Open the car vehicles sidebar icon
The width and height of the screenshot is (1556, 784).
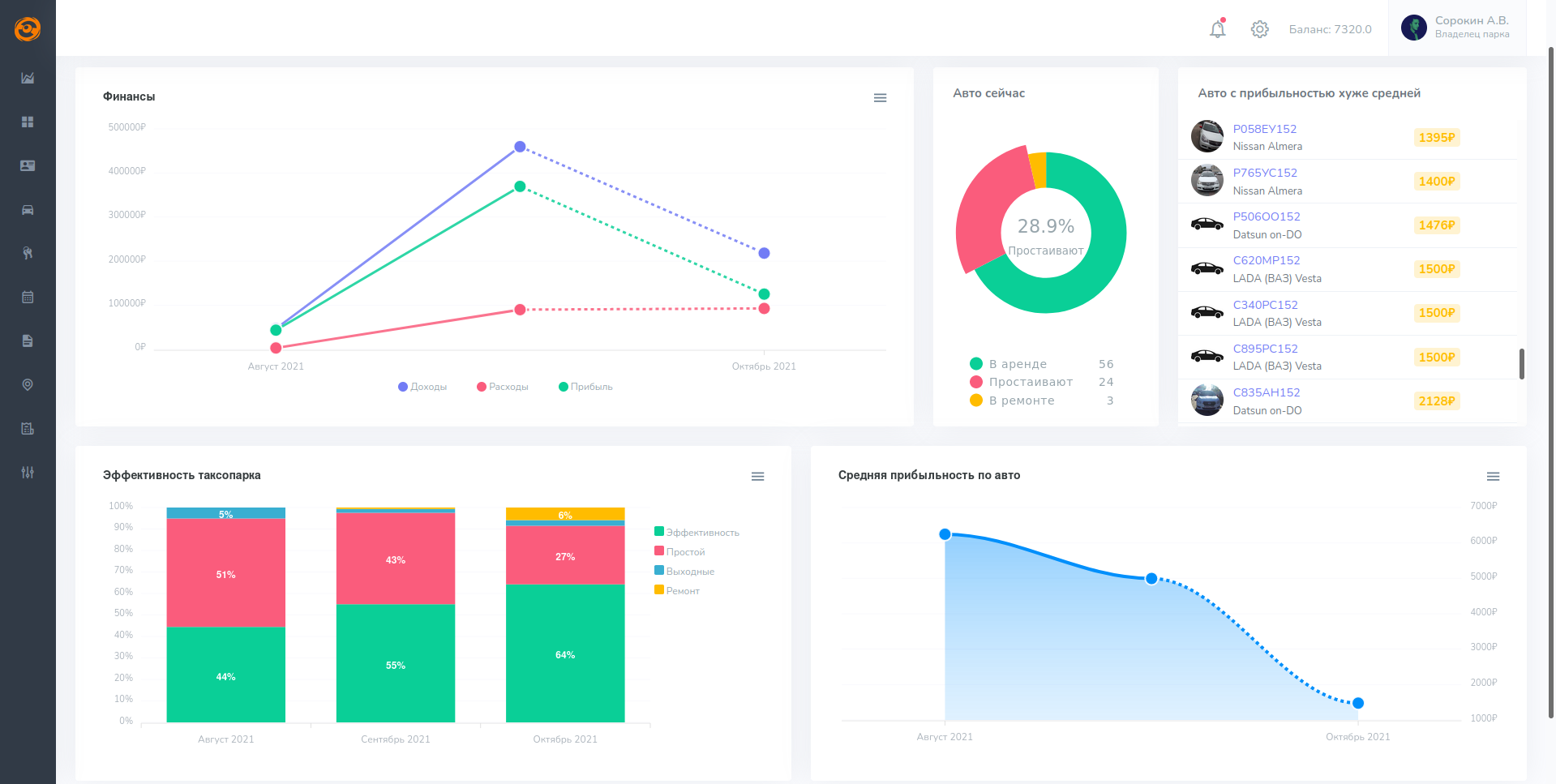[28, 210]
